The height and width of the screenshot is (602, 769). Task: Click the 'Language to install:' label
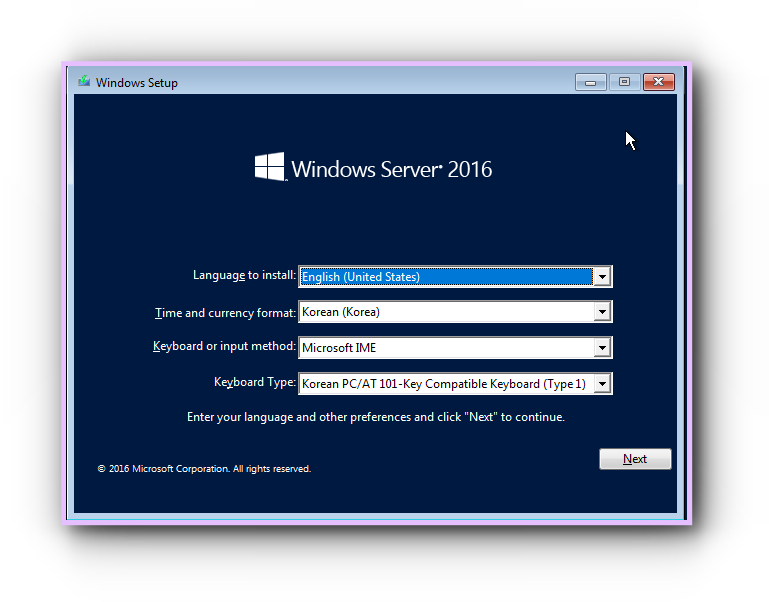pos(244,275)
